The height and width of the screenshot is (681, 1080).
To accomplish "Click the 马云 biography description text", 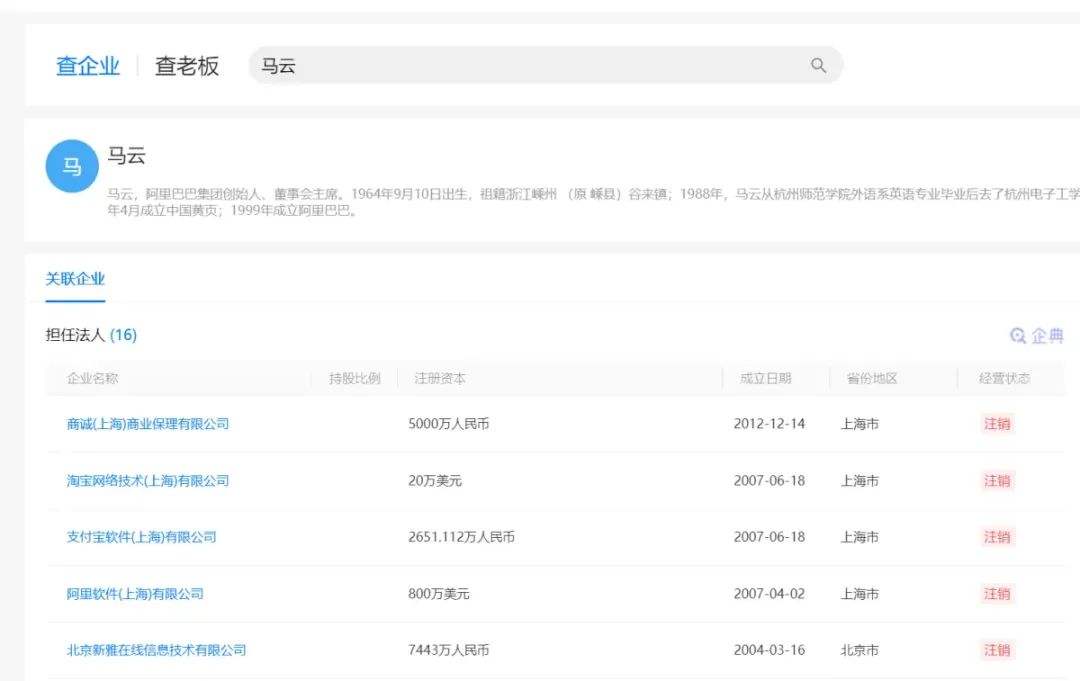I will 593,202.
